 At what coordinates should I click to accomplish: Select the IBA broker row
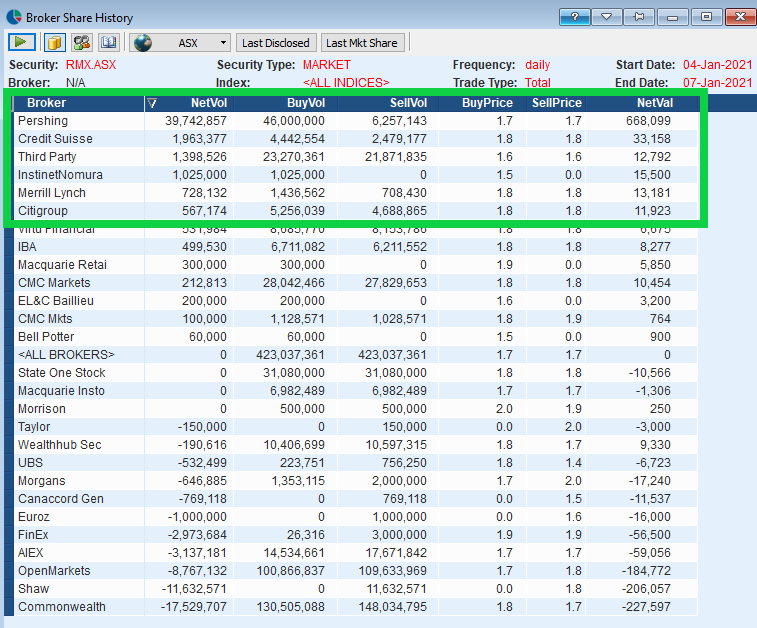tap(356, 247)
